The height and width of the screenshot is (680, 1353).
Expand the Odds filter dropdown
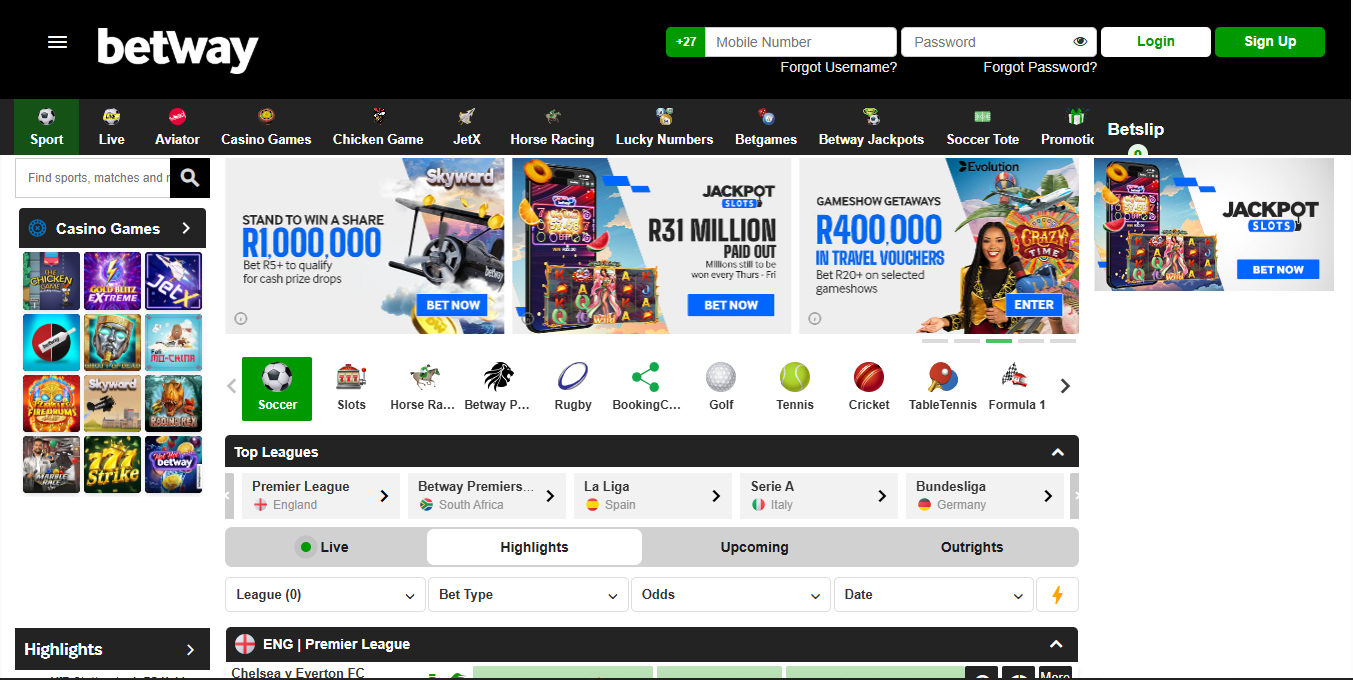click(x=731, y=595)
